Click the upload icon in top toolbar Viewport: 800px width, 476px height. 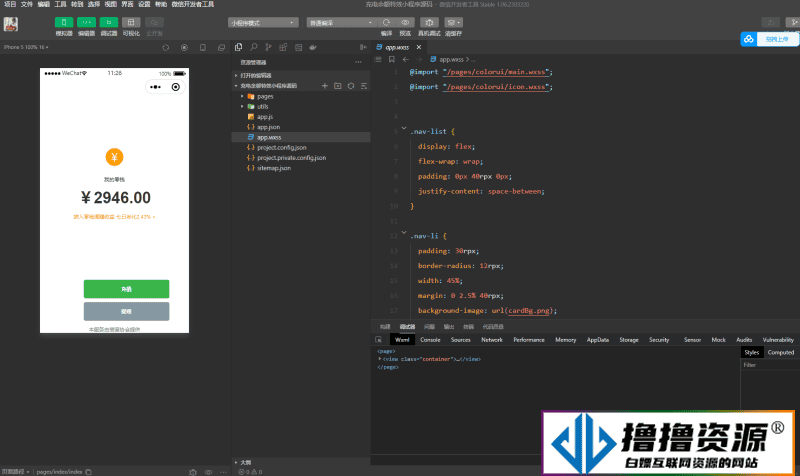pyautogui.click(x=770, y=22)
